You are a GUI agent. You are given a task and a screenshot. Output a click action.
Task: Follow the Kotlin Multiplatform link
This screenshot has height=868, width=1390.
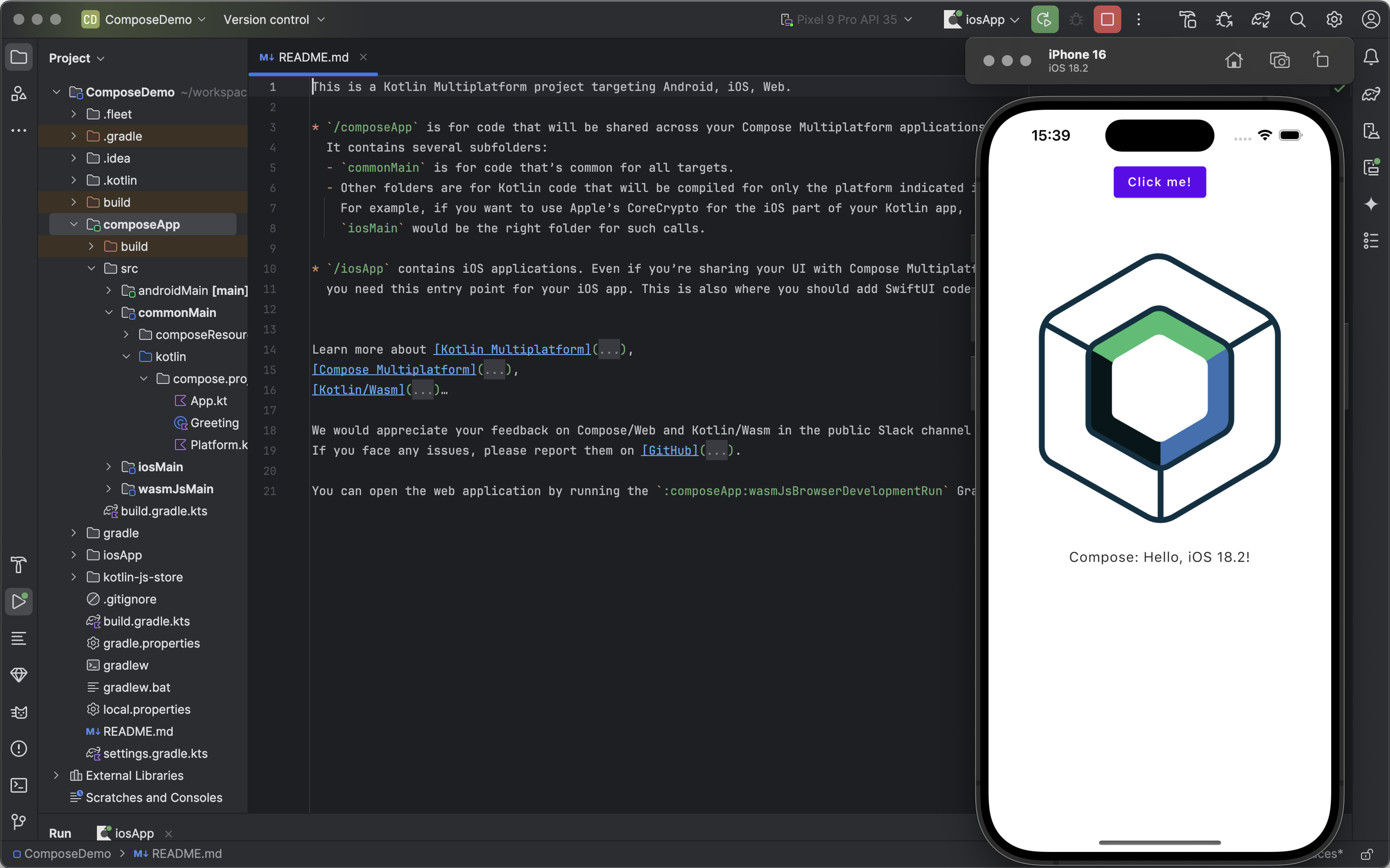512,349
